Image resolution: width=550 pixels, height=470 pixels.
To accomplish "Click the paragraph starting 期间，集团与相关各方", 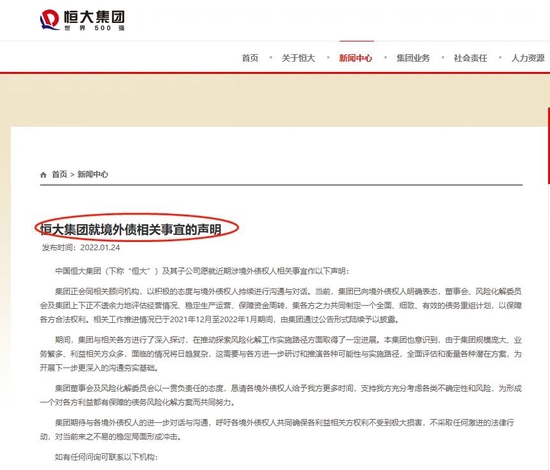I will tap(281, 354).
